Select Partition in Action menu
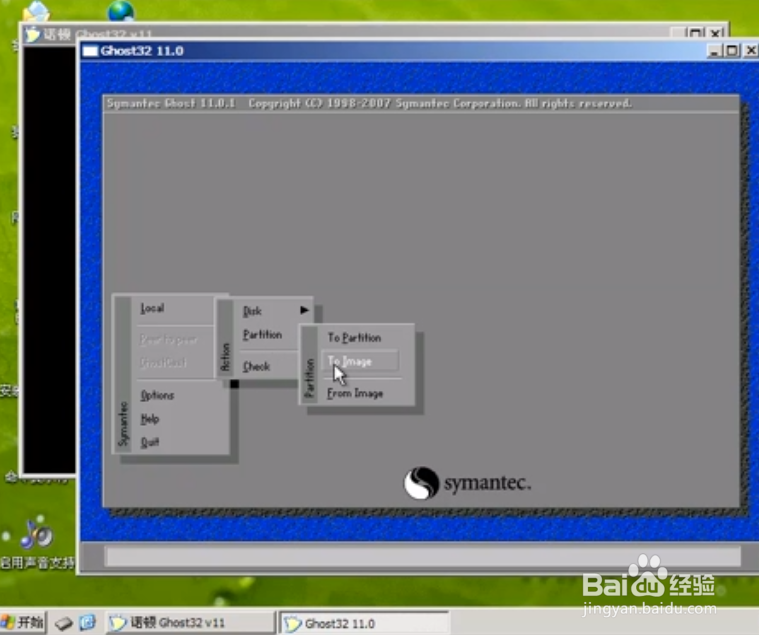Viewport: 759px width, 635px height. coord(262,334)
